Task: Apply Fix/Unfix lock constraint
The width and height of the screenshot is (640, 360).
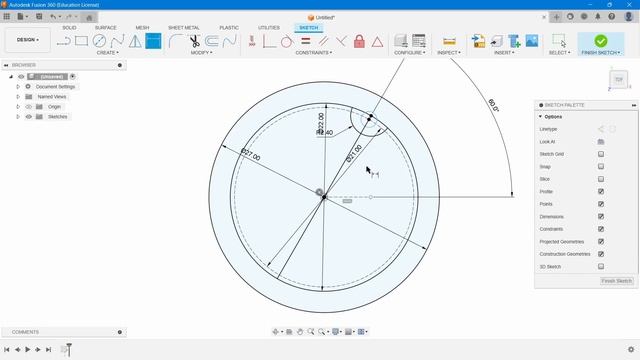Action: tap(359, 41)
